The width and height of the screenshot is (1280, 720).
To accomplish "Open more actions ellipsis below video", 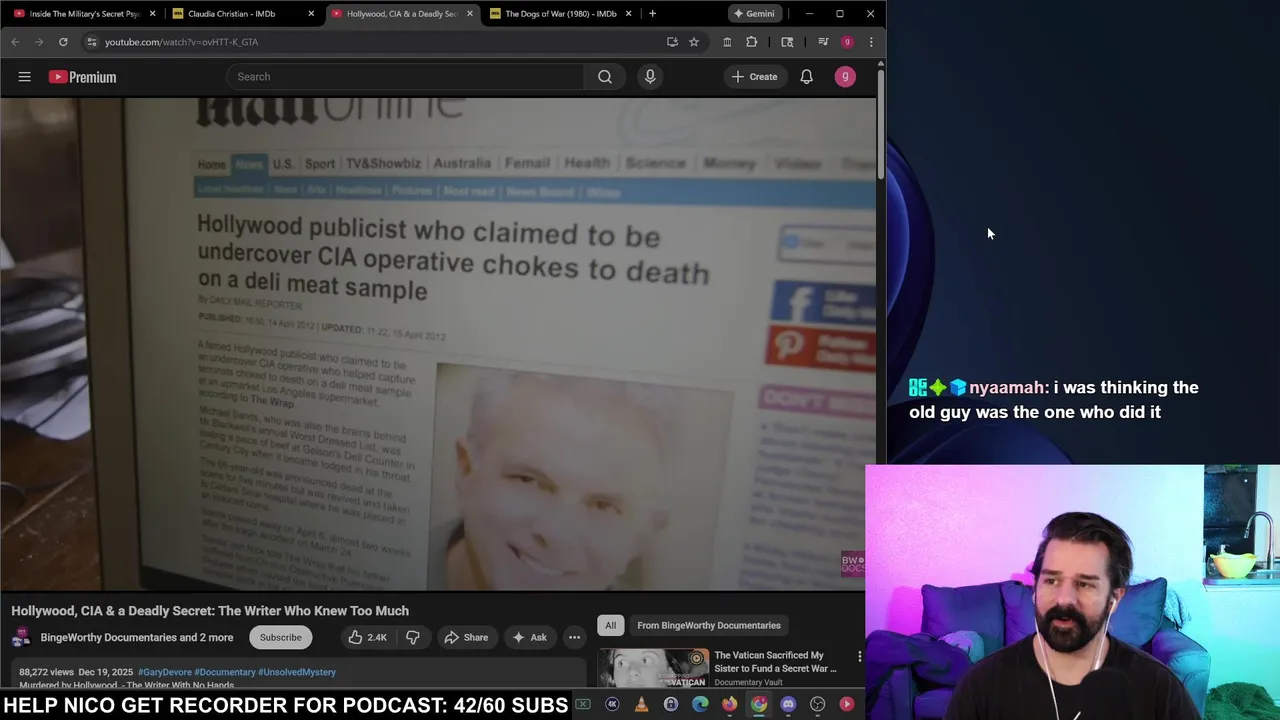I will (574, 637).
